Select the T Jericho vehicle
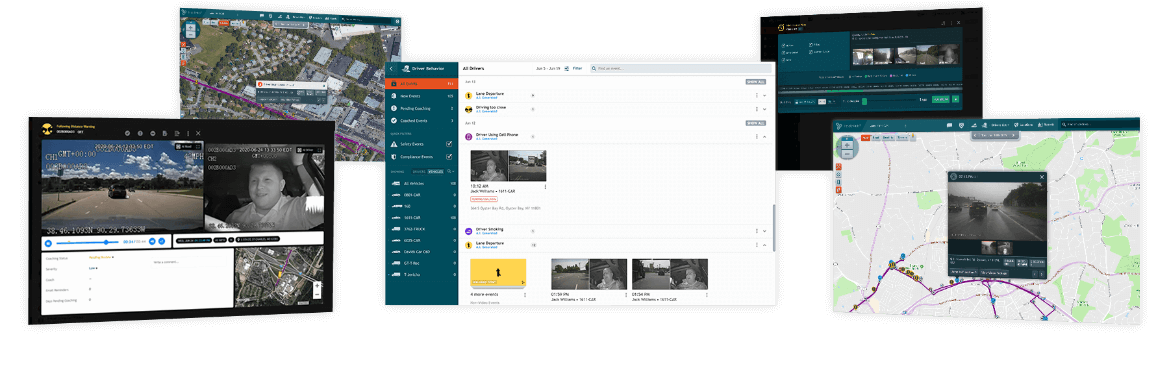The height and width of the screenshot is (366, 1169). click(422, 274)
